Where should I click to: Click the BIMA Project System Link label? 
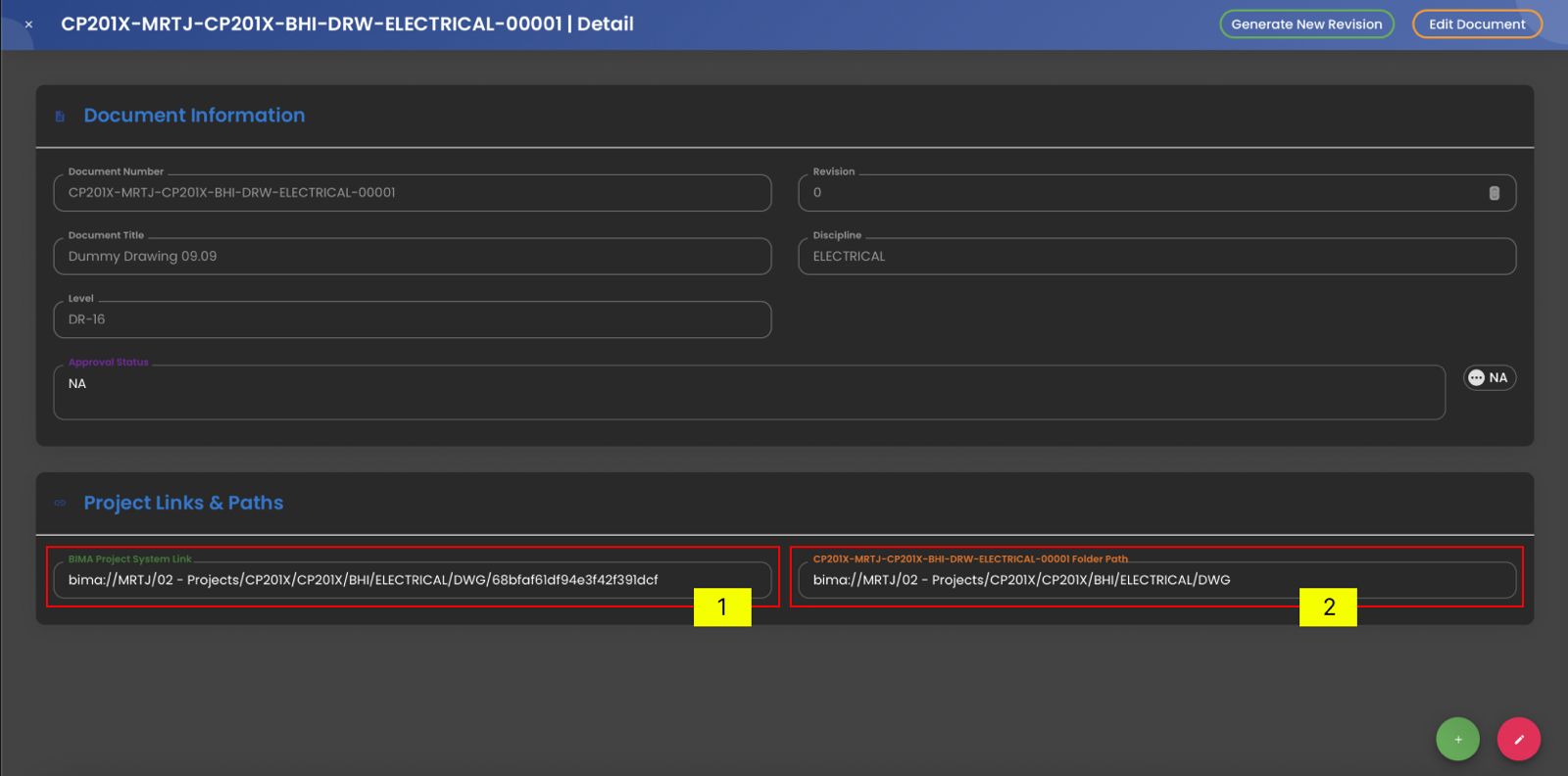(x=130, y=559)
